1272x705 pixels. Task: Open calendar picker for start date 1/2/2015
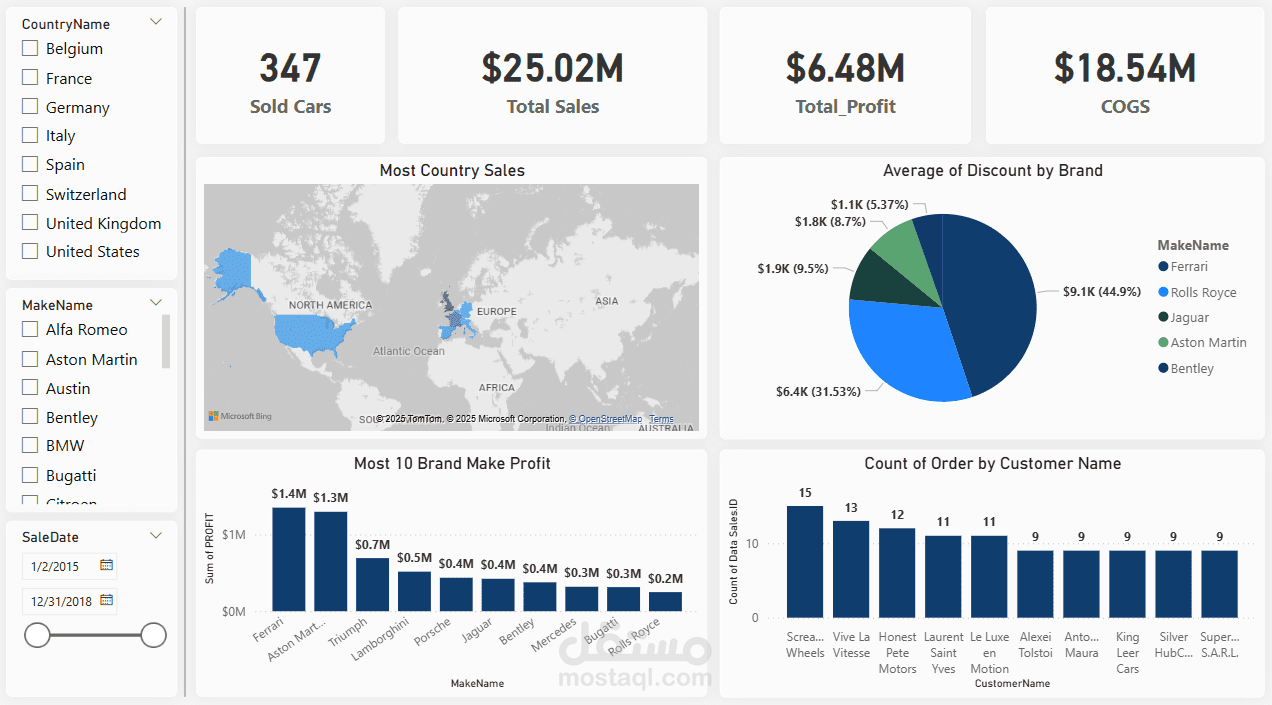(107, 566)
